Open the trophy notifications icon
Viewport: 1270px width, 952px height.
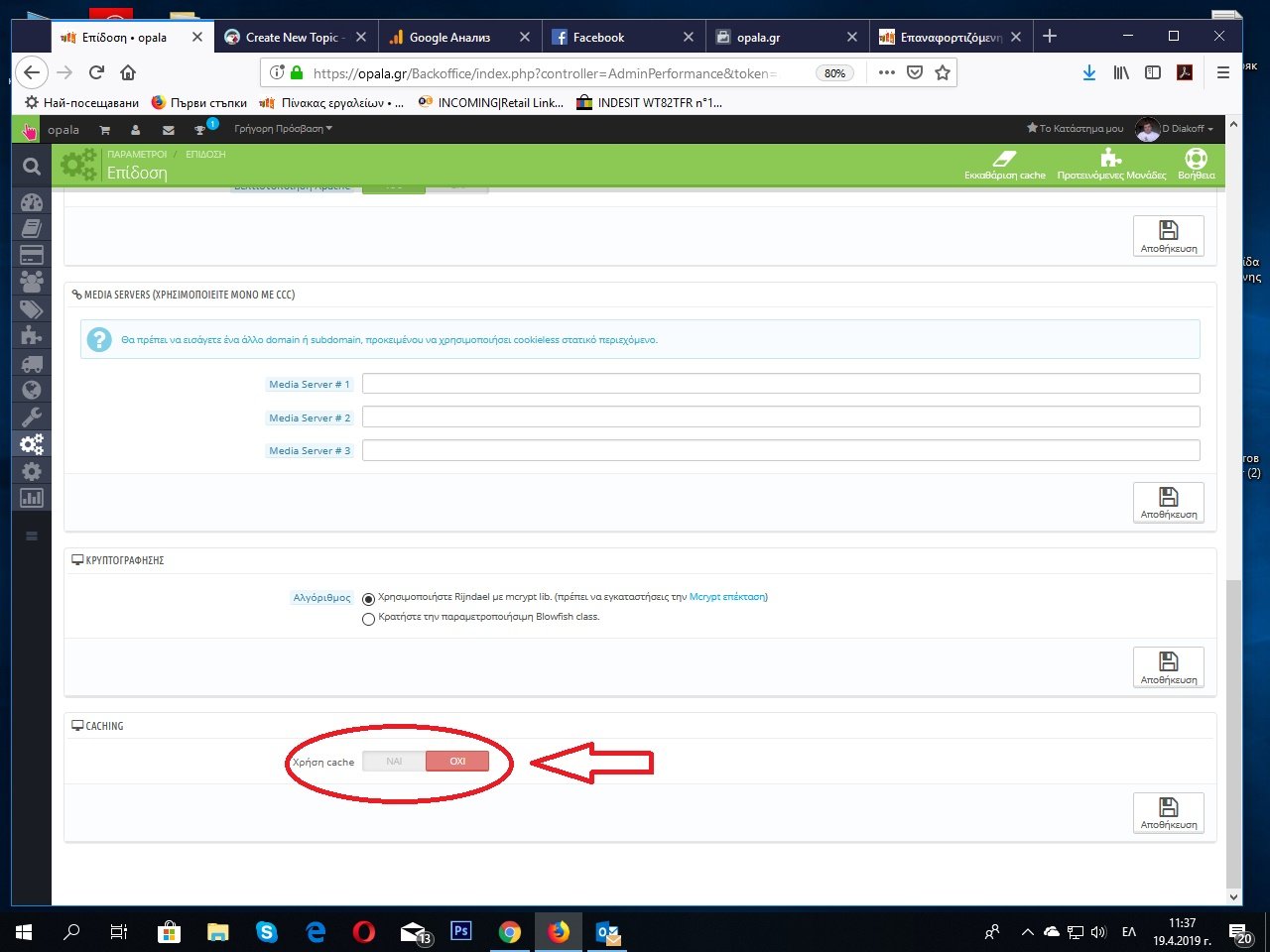coord(201,130)
